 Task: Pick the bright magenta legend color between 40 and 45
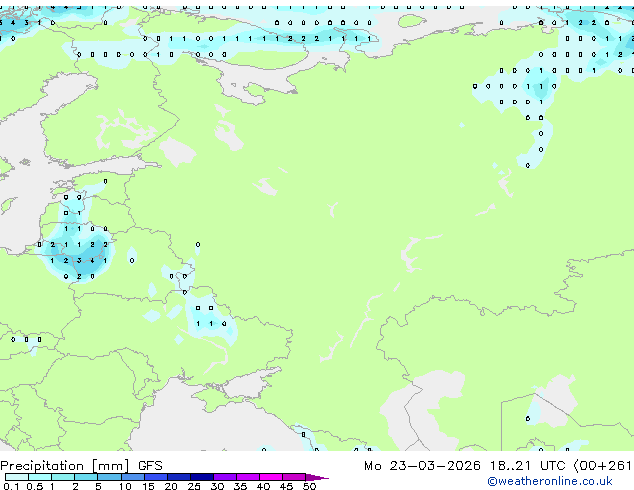point(271,477)
